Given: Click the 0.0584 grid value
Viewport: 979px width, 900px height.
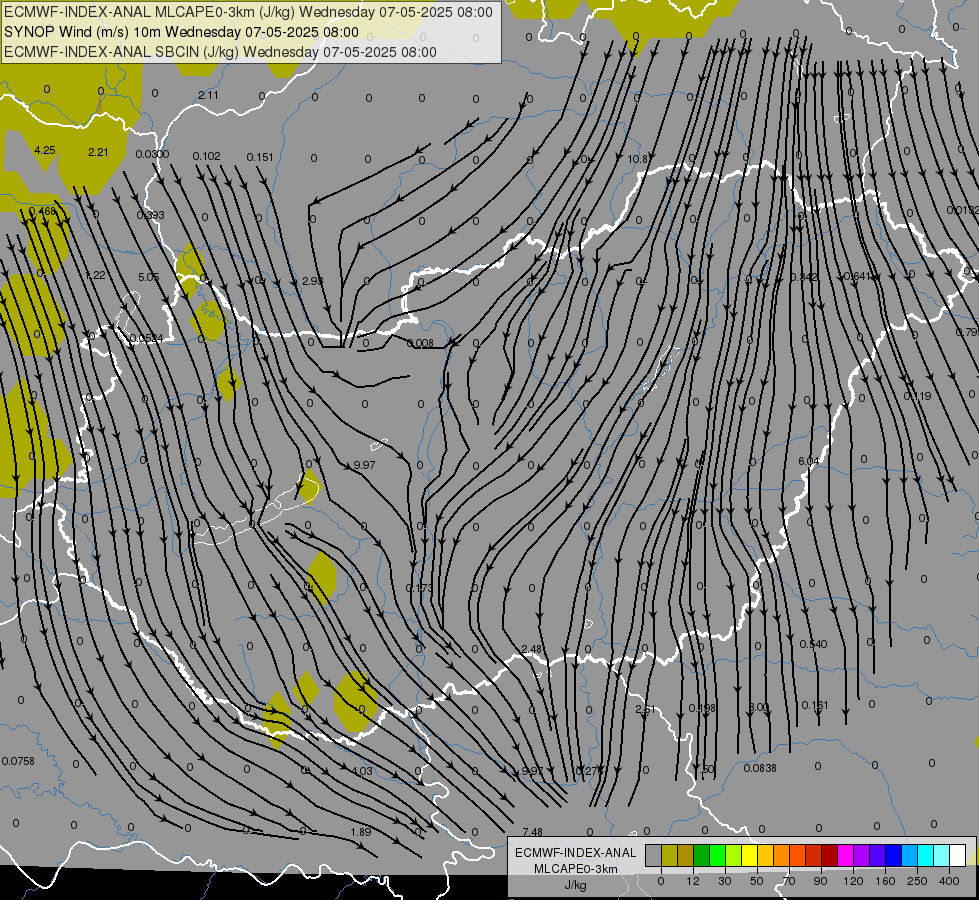Looking at the screenshot, I should point(147,338).
